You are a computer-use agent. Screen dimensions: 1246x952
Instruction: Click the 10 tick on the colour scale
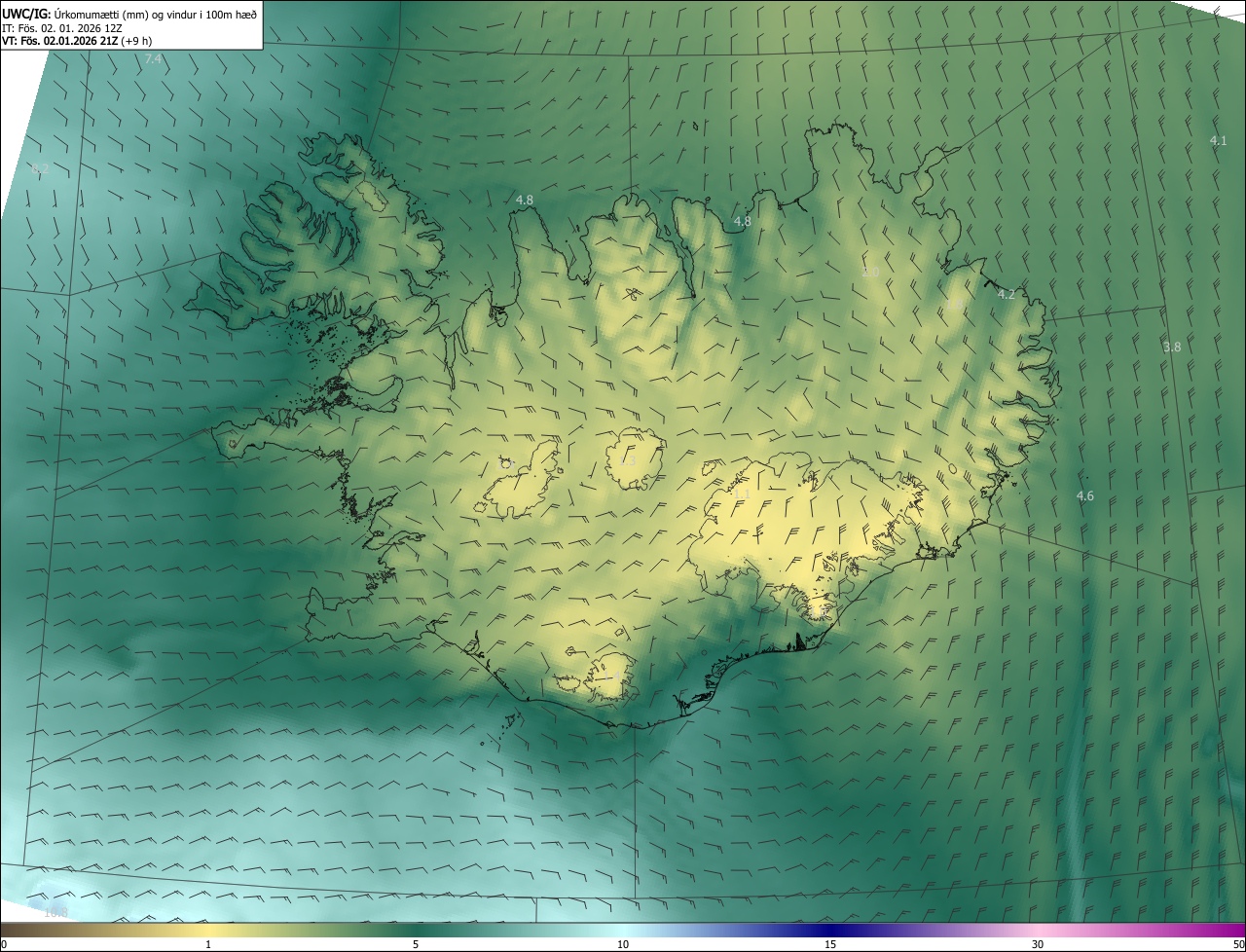[623, 944]
